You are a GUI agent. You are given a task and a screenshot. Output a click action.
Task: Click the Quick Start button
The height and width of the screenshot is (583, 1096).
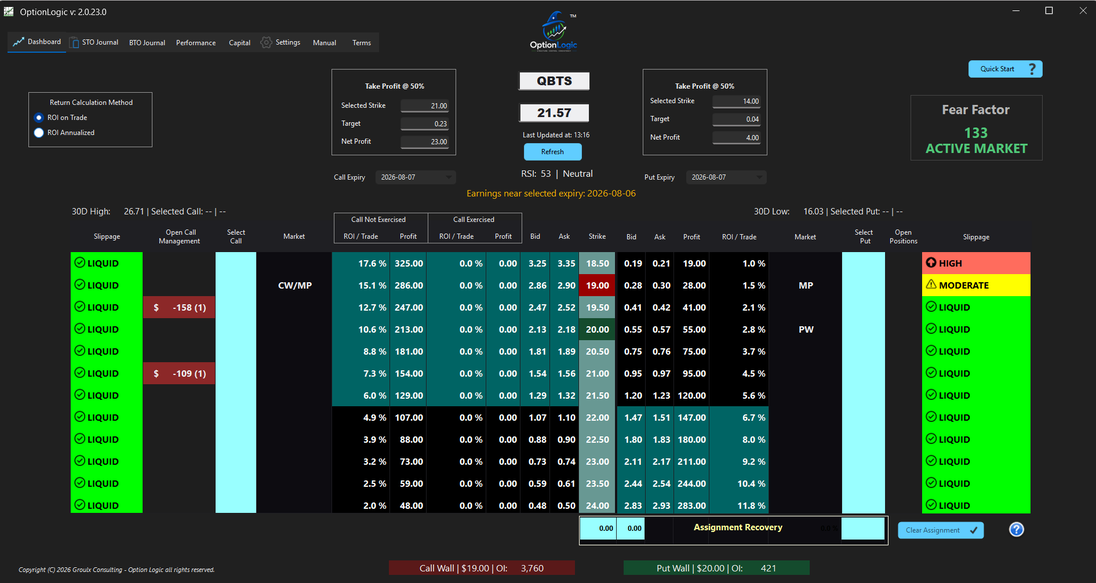coord(1005,69)
